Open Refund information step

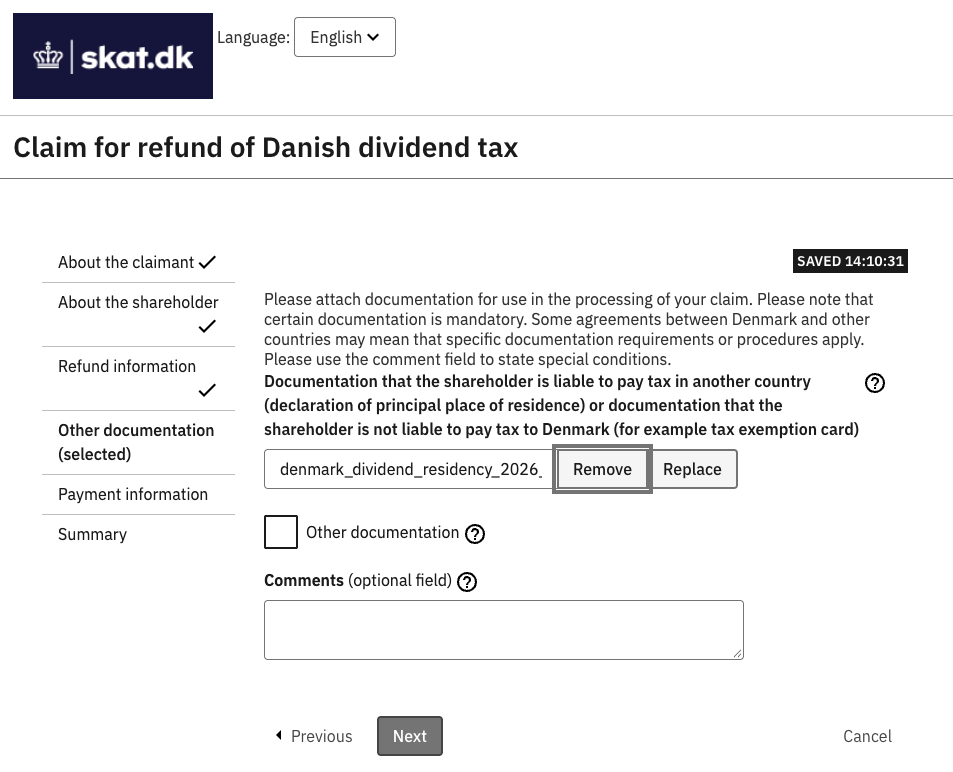127,367
